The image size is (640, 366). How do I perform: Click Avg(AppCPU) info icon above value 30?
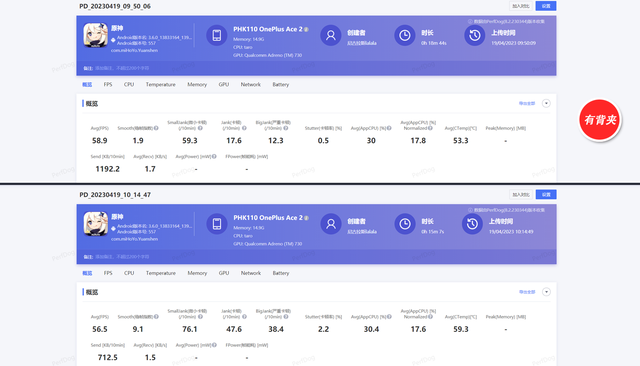(x=389, y=128)
